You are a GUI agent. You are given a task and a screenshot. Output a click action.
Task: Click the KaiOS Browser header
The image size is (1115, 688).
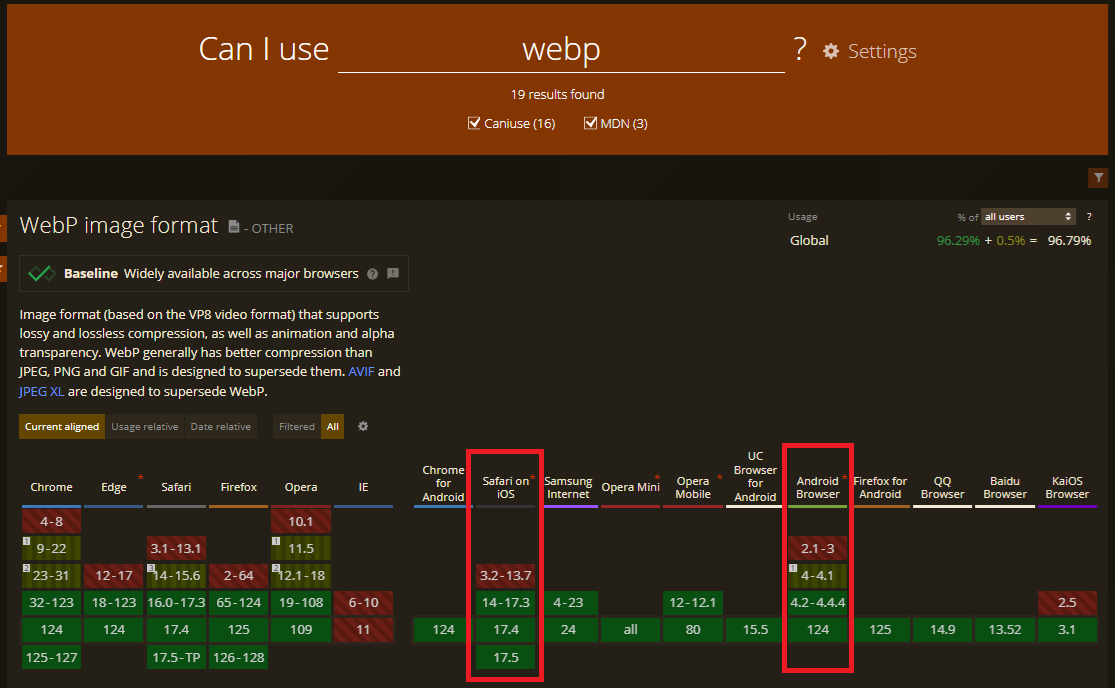pos(1067,488)
